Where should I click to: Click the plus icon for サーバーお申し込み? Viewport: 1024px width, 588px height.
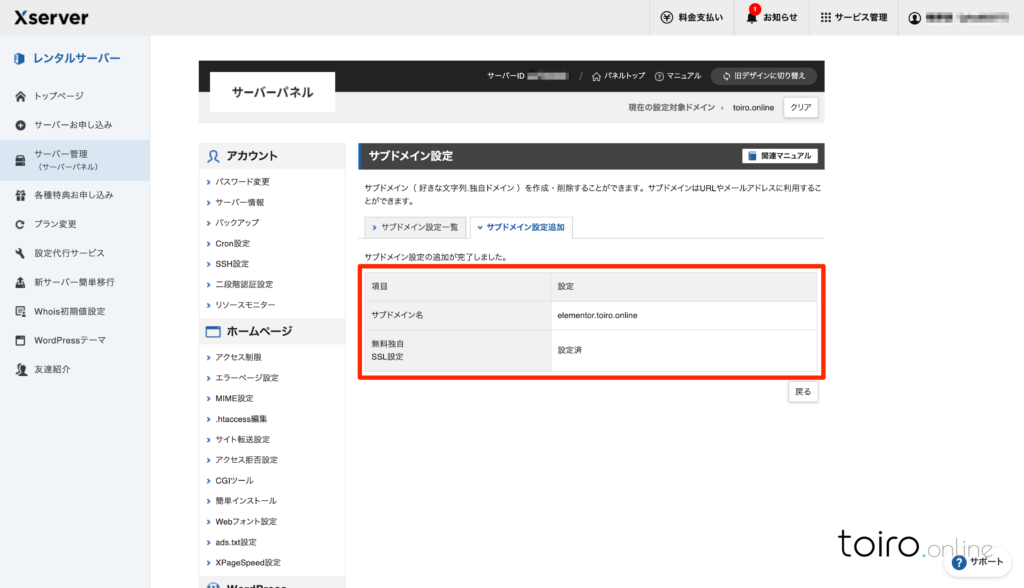point(20,125)
